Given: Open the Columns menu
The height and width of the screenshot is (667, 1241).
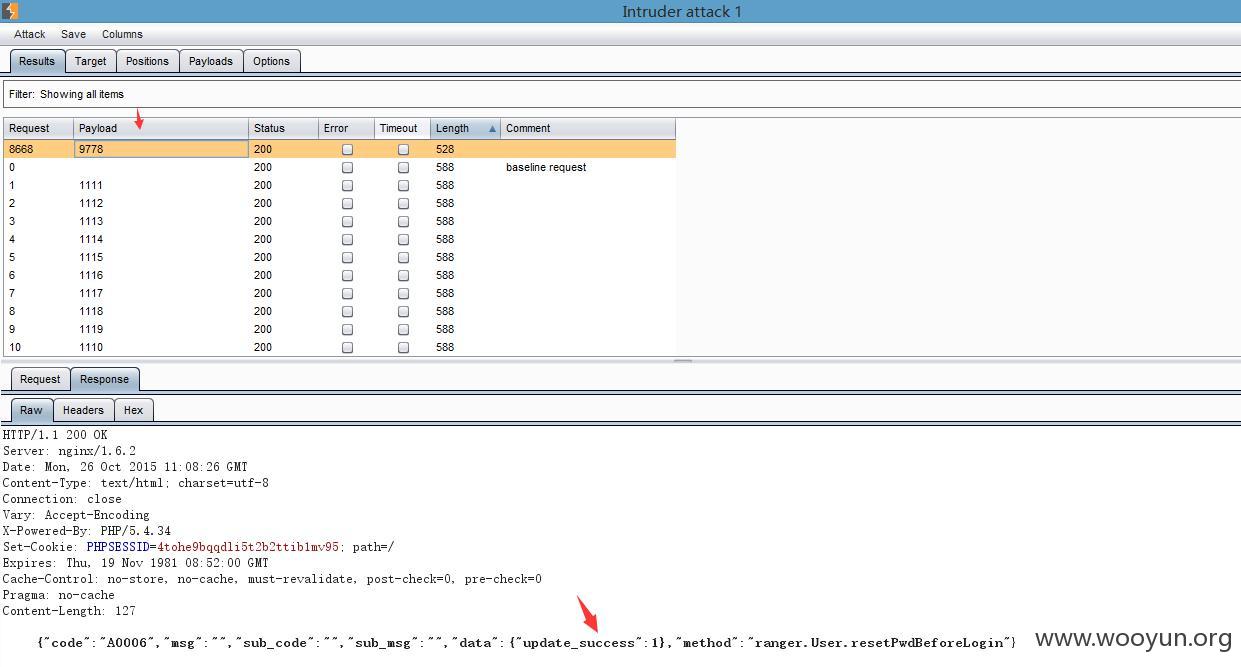Looking at the screenshot, I should pos(122,34).
